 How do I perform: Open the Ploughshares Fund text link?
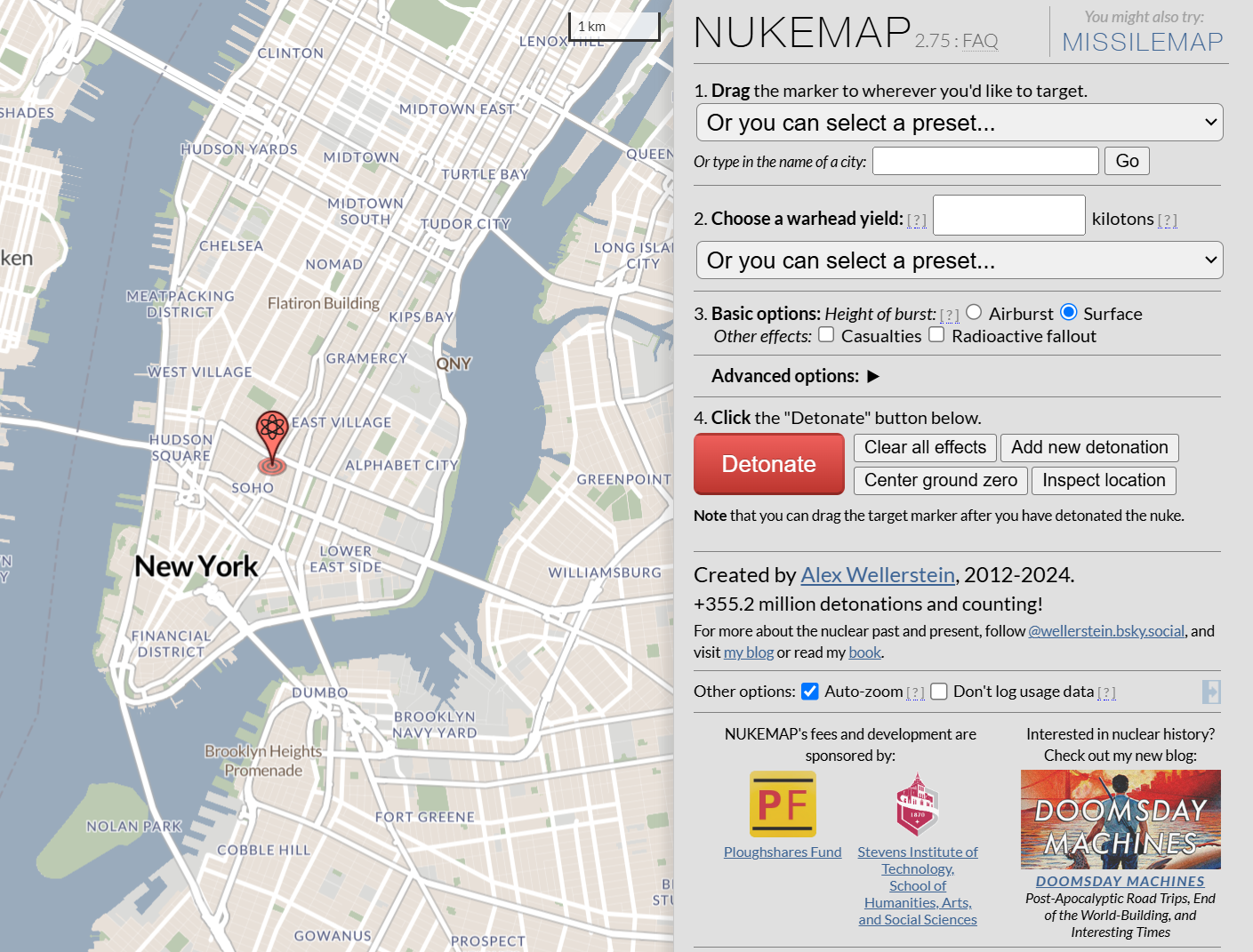[x=783, y=852]
